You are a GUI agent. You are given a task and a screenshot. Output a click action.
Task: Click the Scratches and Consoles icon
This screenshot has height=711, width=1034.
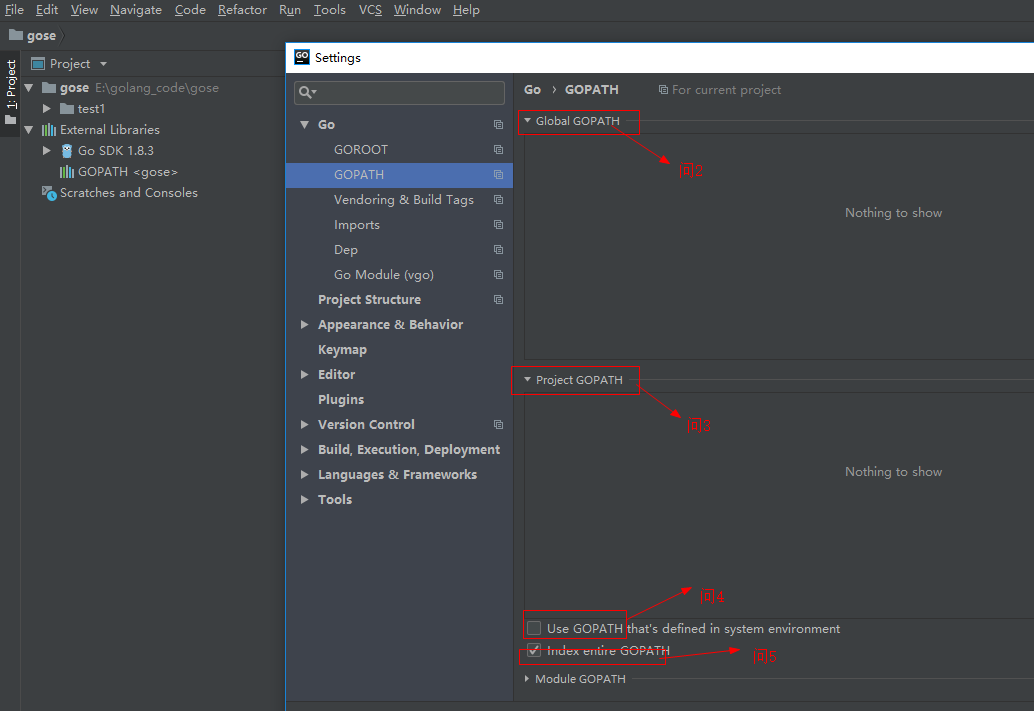click(x=49, y=193)
